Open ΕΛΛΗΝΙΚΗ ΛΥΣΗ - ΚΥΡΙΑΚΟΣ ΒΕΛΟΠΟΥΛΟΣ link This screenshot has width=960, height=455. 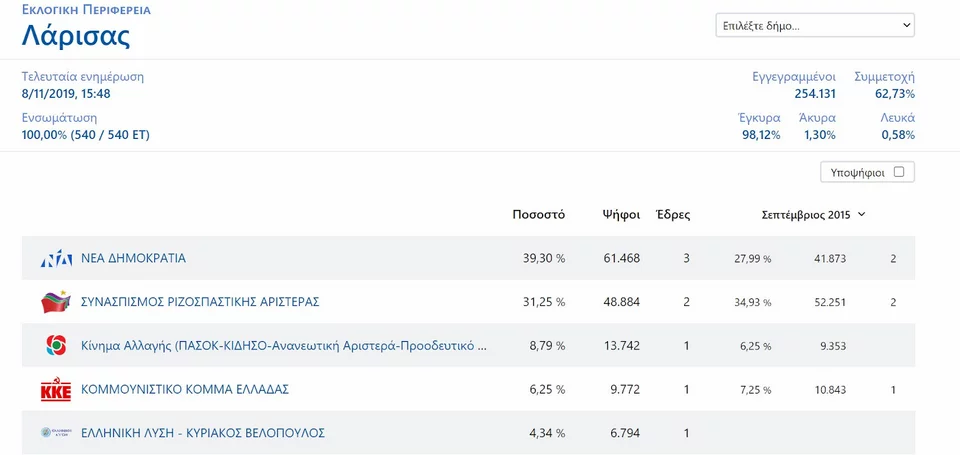click(x=203, y=433)
